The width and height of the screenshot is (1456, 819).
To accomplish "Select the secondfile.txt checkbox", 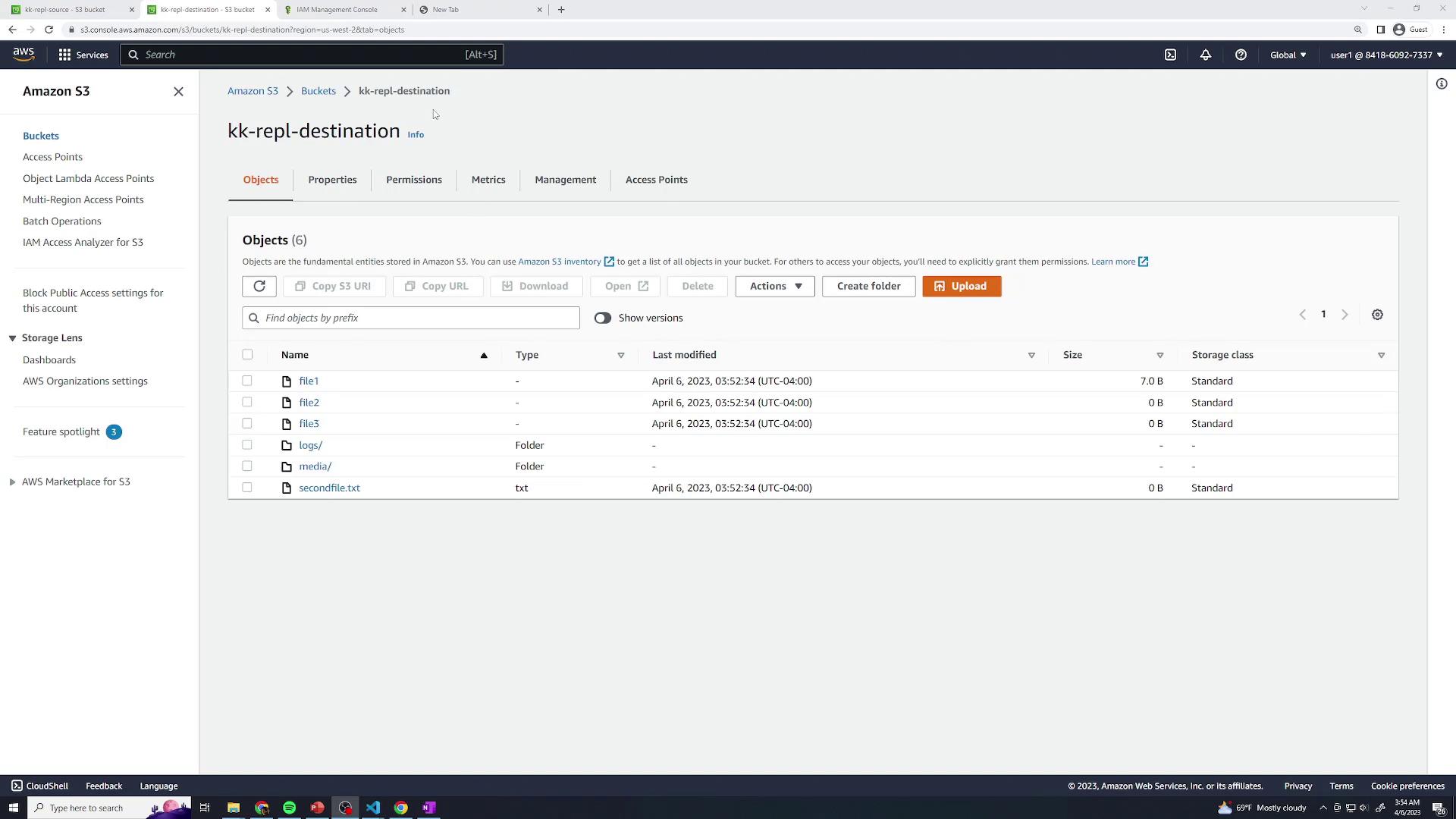I will click(x=247, y=488).
